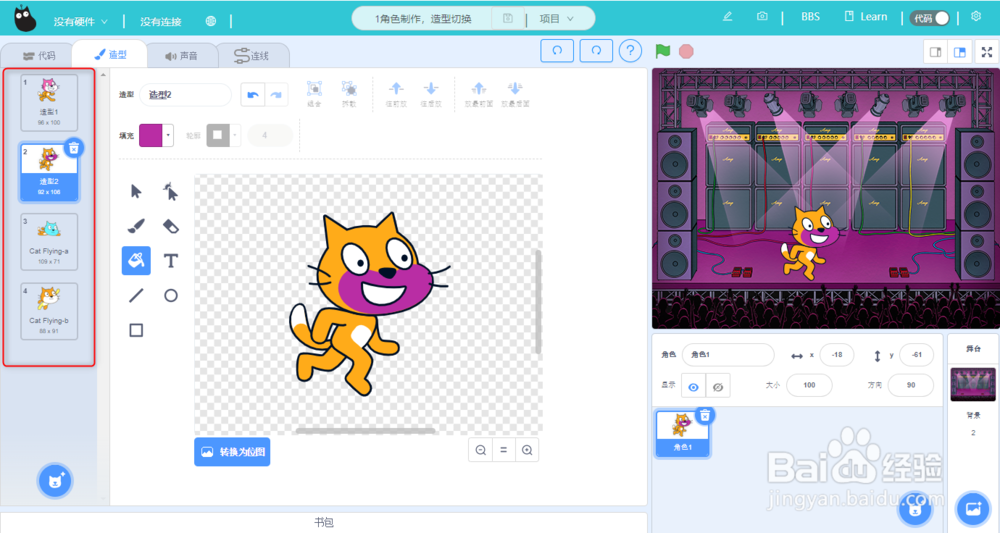
Task: Open the Learn link
Action: 865,17
